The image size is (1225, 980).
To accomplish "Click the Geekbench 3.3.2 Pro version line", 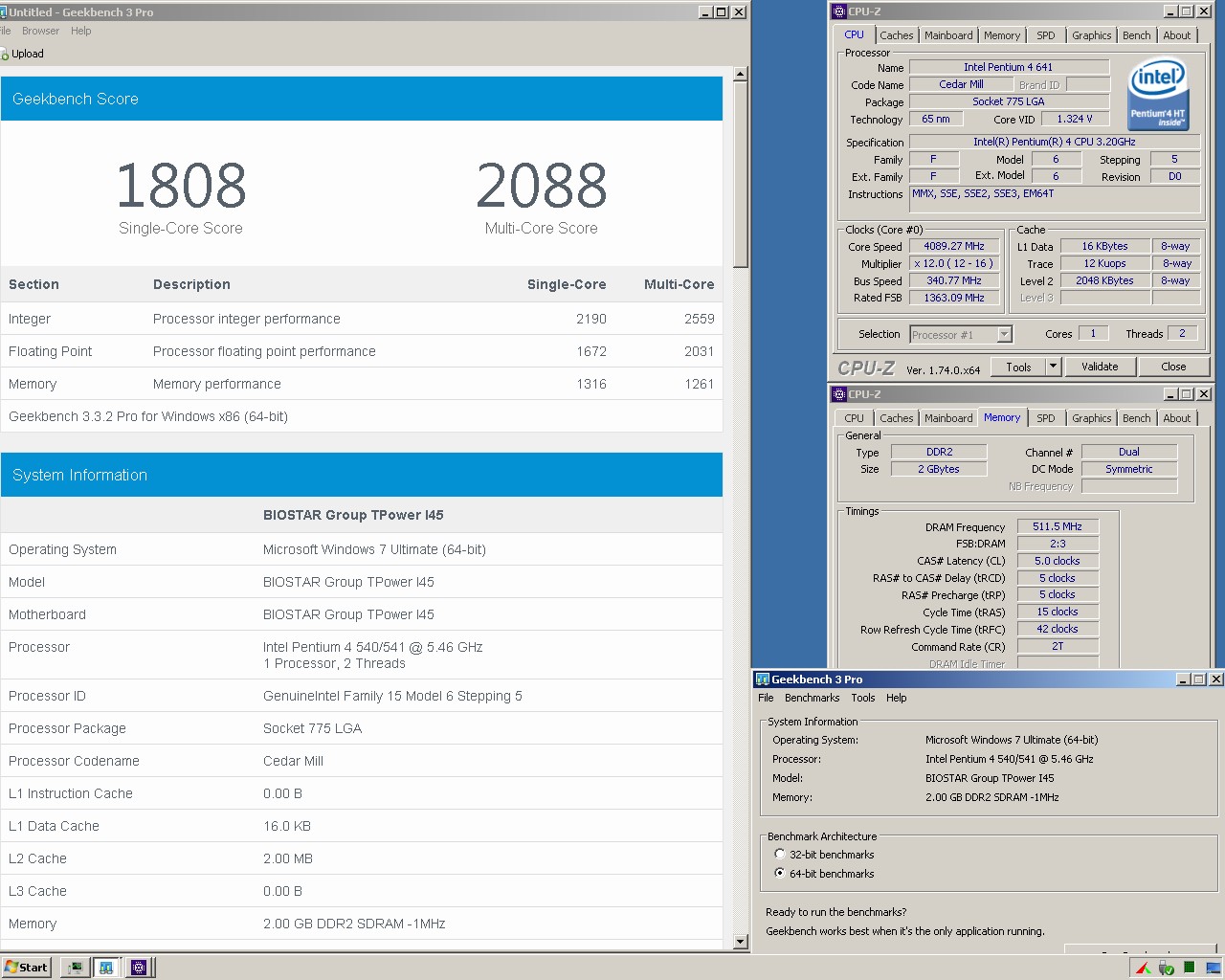I will [148, 416].
